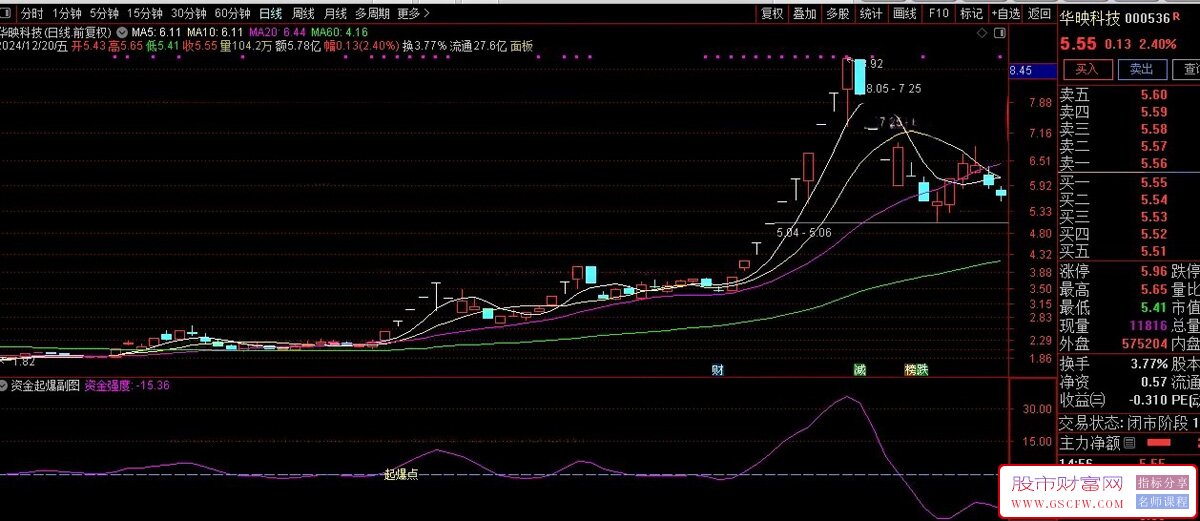Click the MA20 6.44 indicator label
The image size is (1200, 521).
(278, 32)
